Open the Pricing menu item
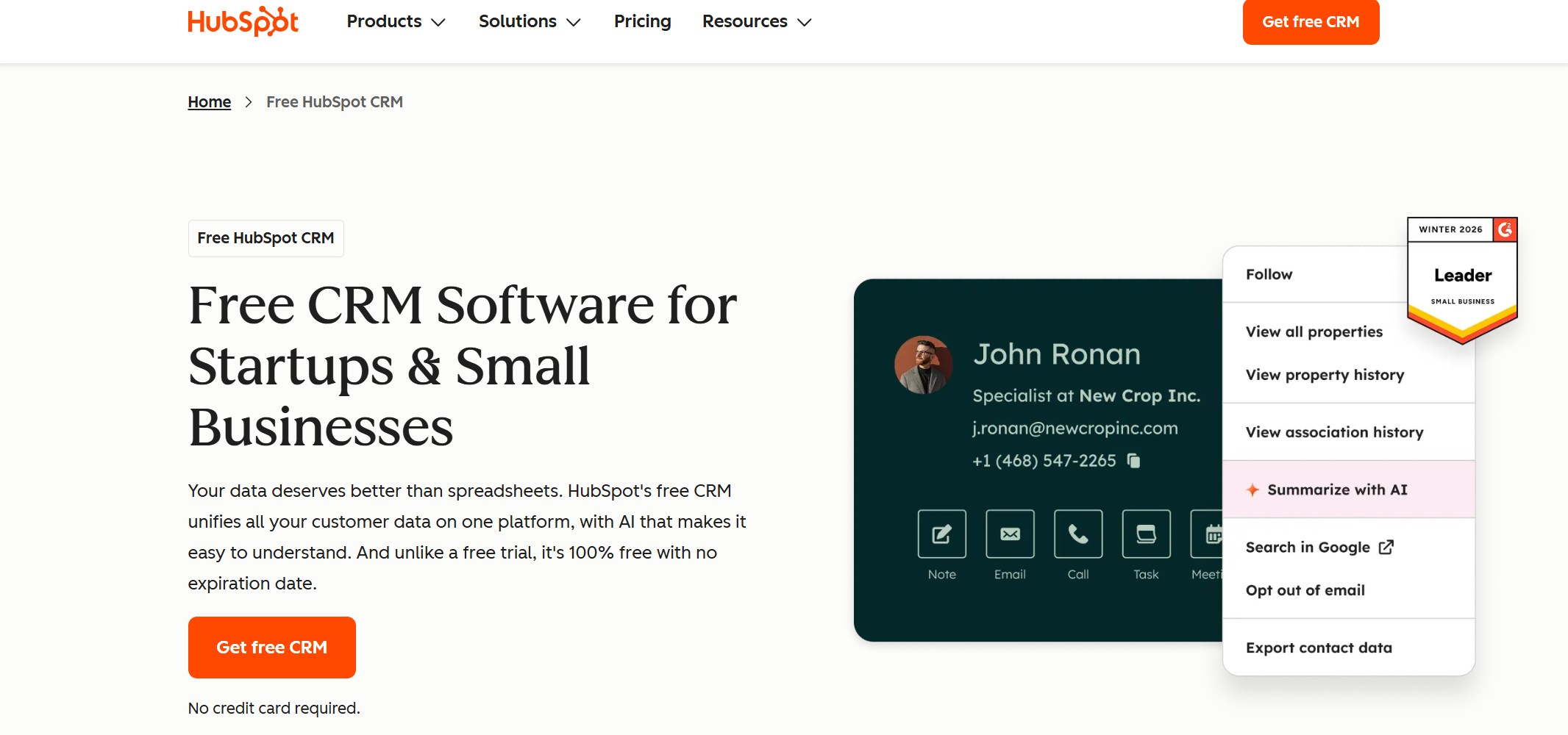This screenshot has width=1568, height=735. click(x=641, y=22)
